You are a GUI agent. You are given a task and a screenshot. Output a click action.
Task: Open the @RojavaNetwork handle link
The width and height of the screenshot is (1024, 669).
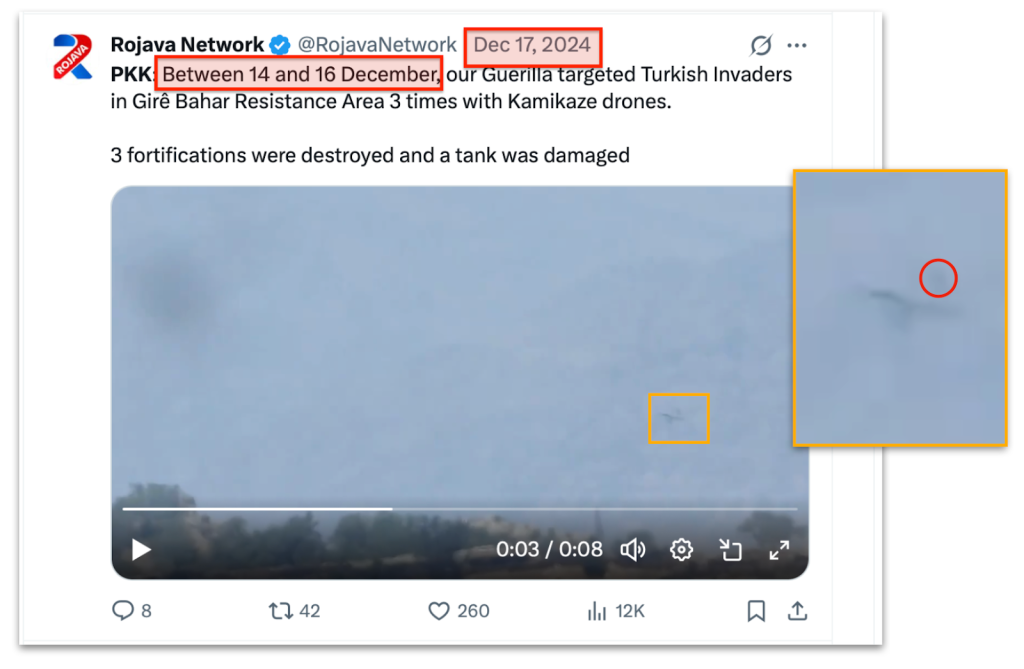pos(377,45)
